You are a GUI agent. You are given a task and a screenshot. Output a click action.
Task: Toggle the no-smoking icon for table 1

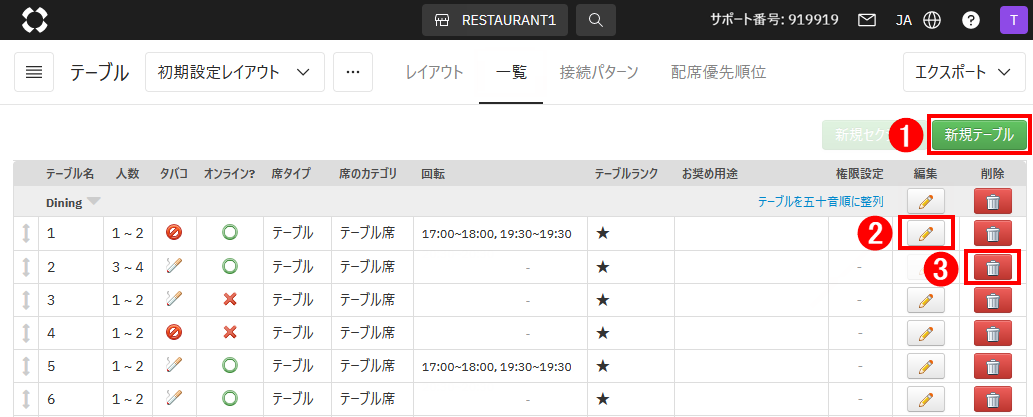(174, 234)
